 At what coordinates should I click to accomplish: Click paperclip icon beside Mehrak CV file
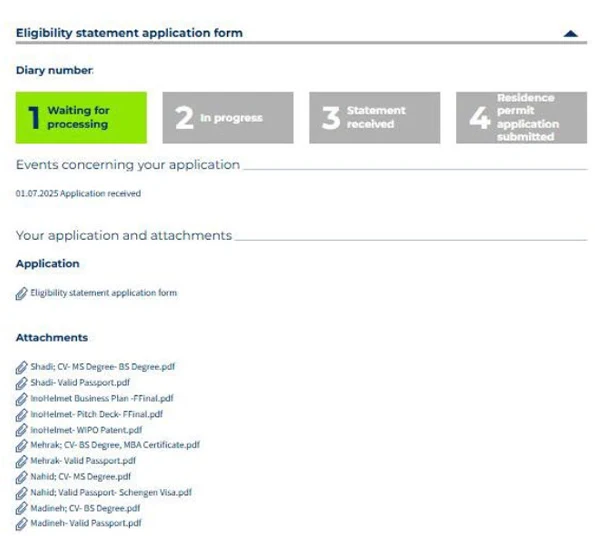coord(22,446)
